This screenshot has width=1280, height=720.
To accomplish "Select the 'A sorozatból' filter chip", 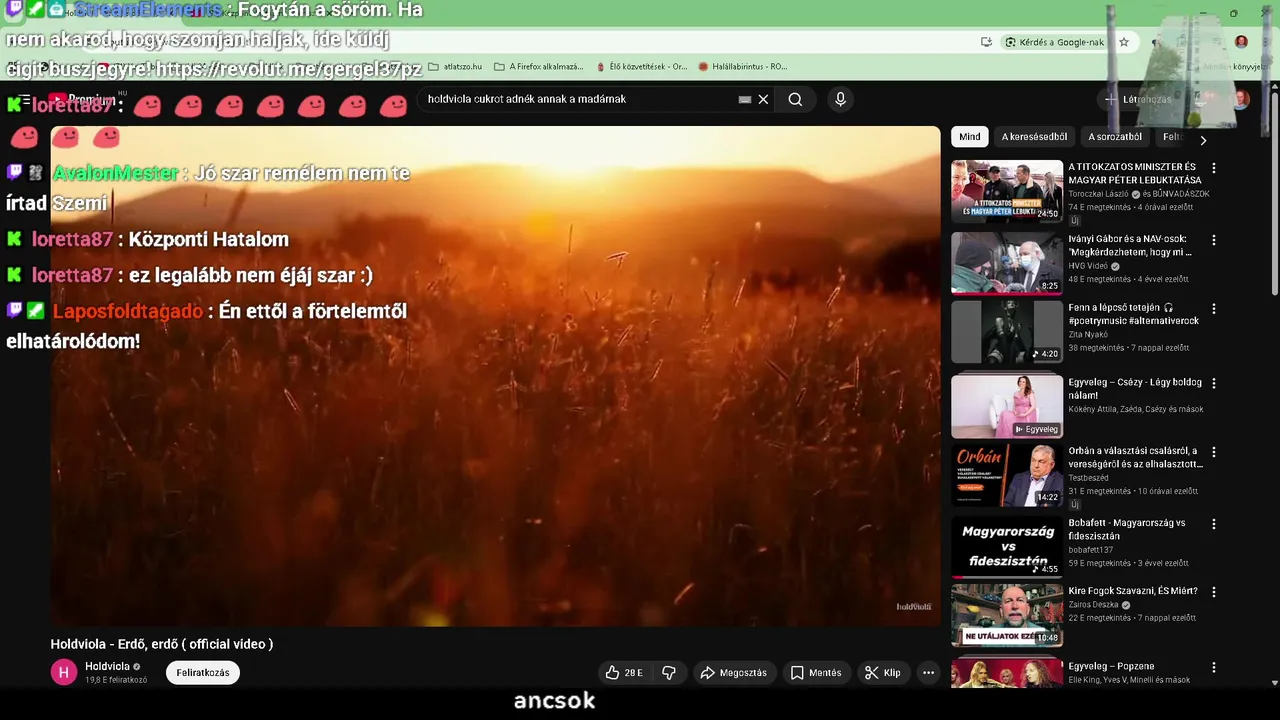I will pos(1114,137).
